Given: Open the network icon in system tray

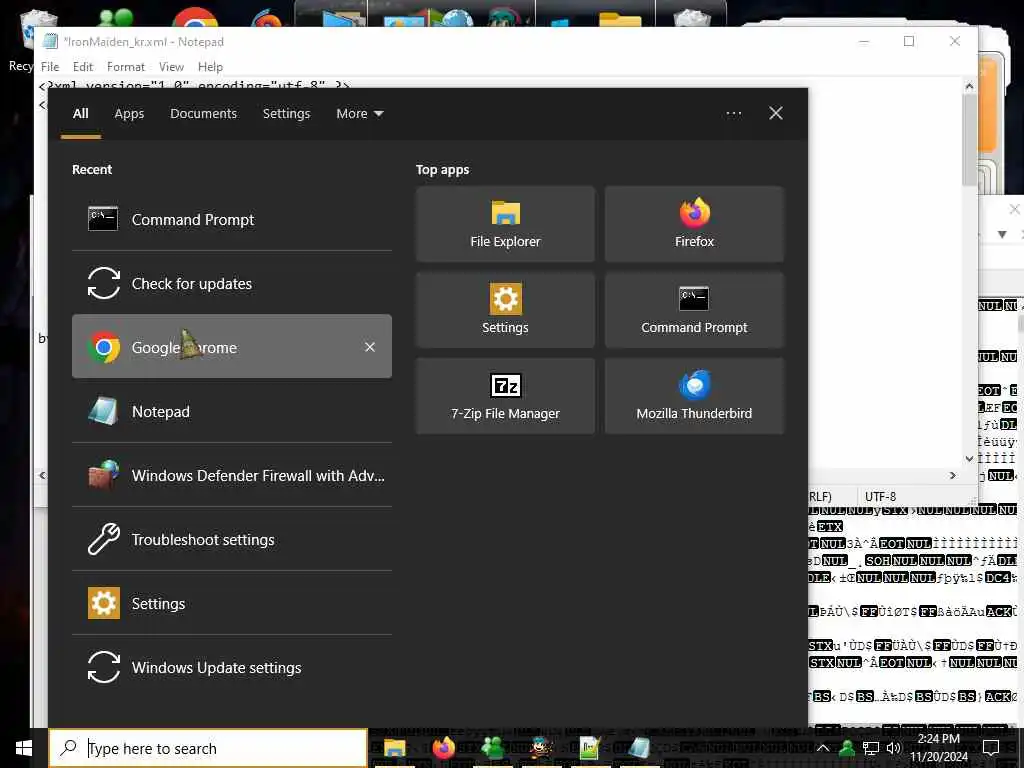Looking at the screenshot, I should tap(871, 748).
